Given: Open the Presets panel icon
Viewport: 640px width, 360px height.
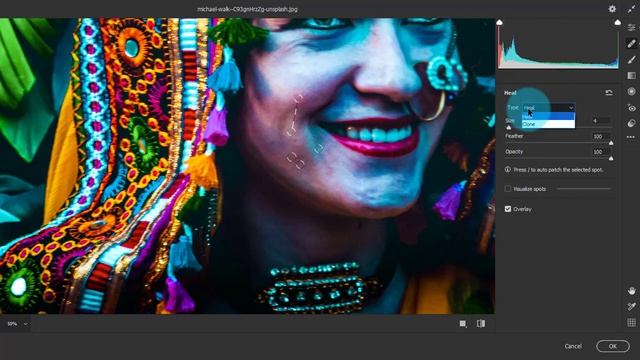Looking at the screenshot, I should coord(631,123).
